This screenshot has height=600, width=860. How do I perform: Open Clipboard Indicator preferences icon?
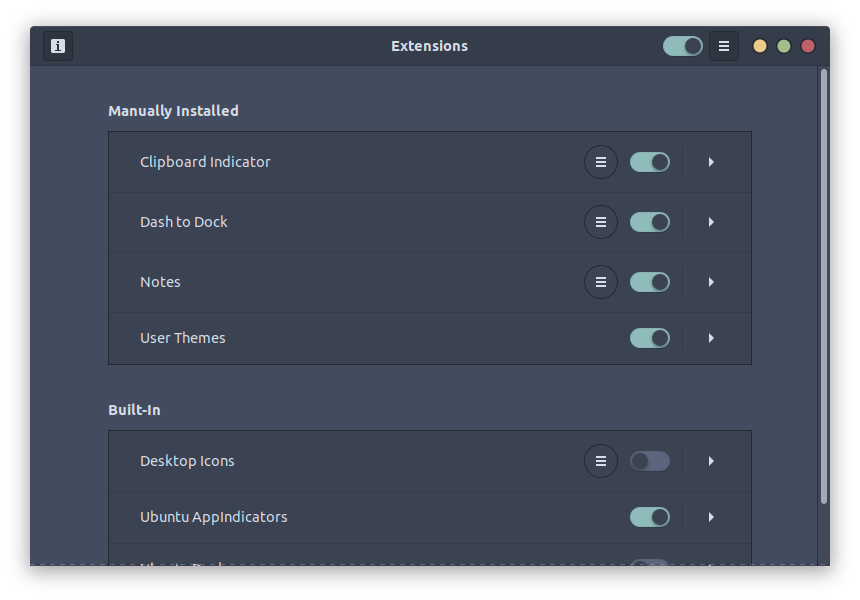[601, 162]
